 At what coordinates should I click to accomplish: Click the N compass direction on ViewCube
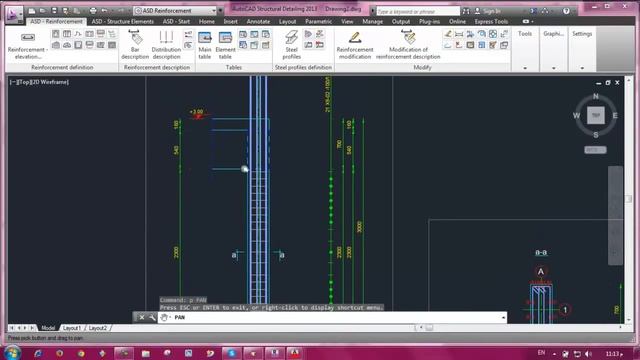pos(596,96)
